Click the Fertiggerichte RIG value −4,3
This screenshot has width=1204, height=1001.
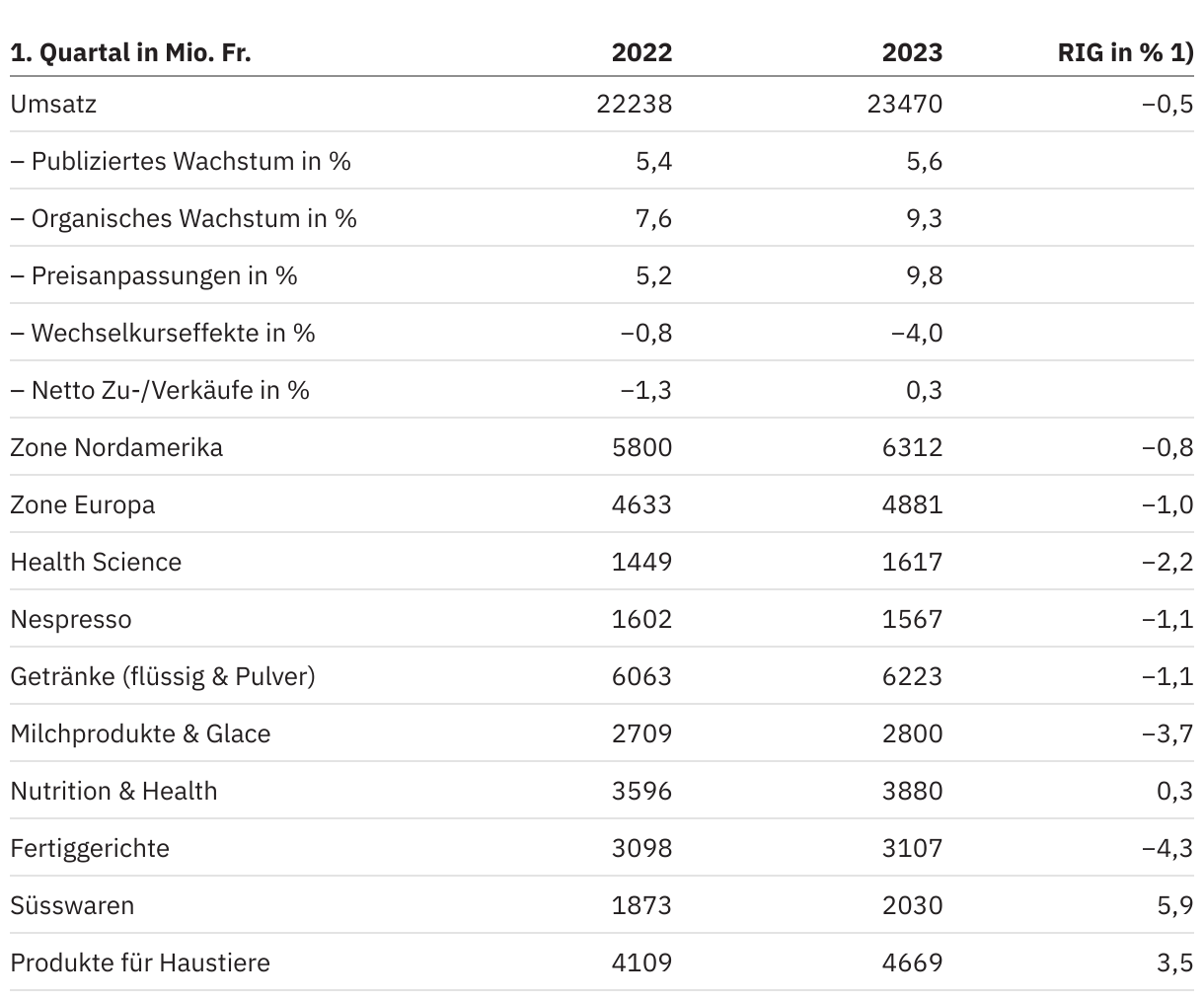click(x=1167, y=848)
